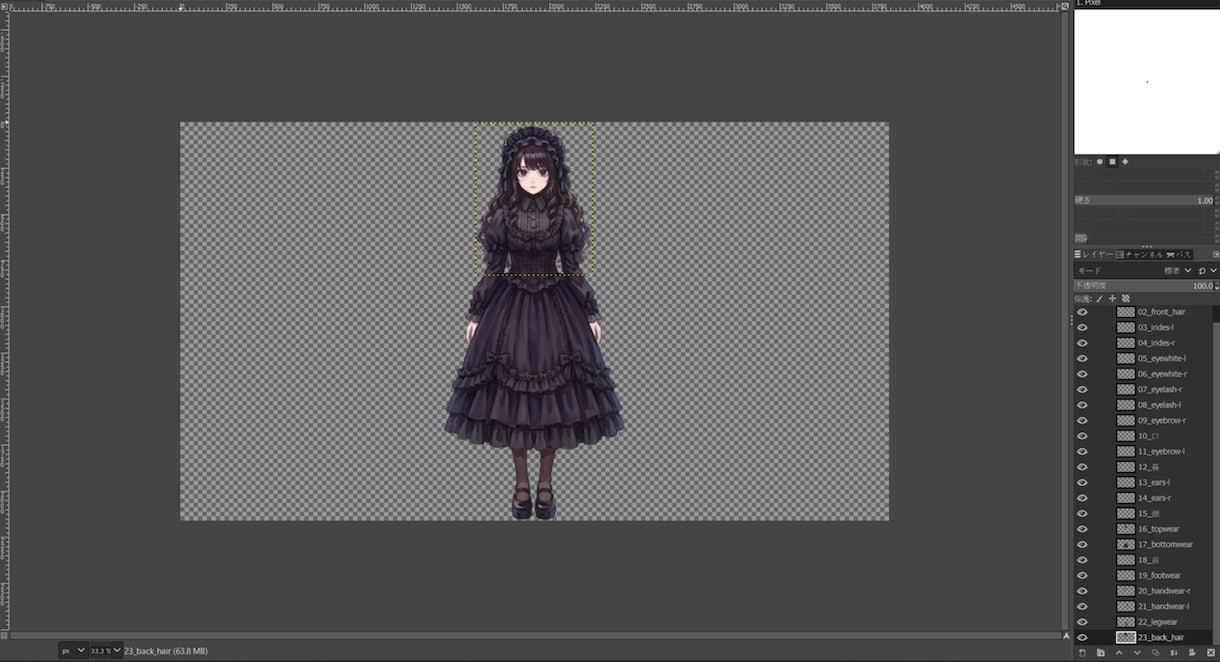Adjust the brush hardness slider showing 1.00

coord(1144,201)
